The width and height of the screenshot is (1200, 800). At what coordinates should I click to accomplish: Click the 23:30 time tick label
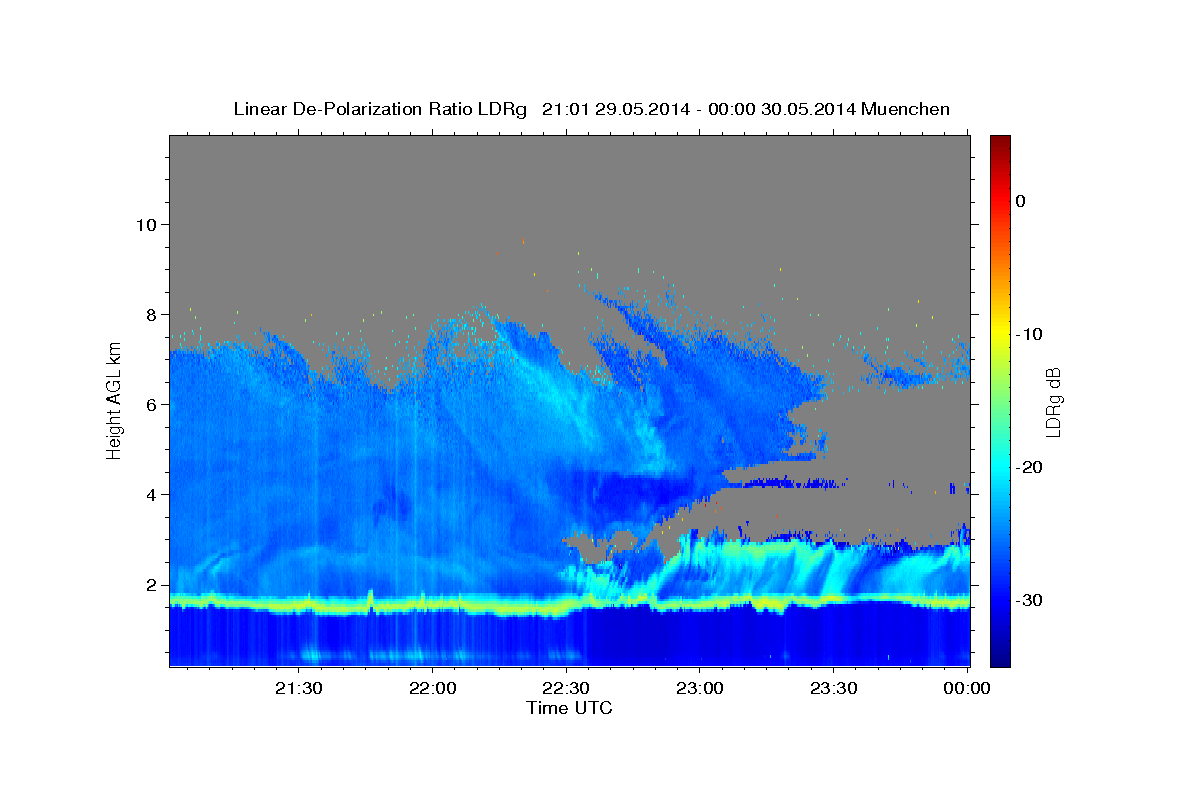point(833,689)
